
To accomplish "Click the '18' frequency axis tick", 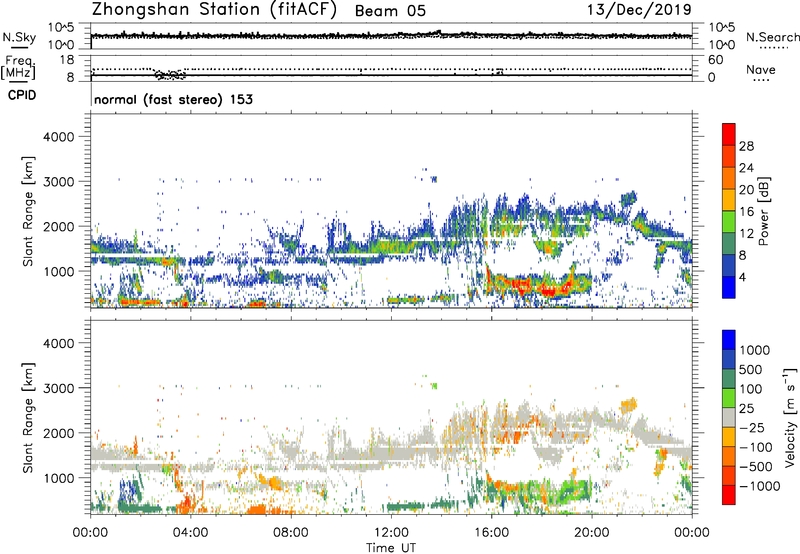I will [67, 60].
